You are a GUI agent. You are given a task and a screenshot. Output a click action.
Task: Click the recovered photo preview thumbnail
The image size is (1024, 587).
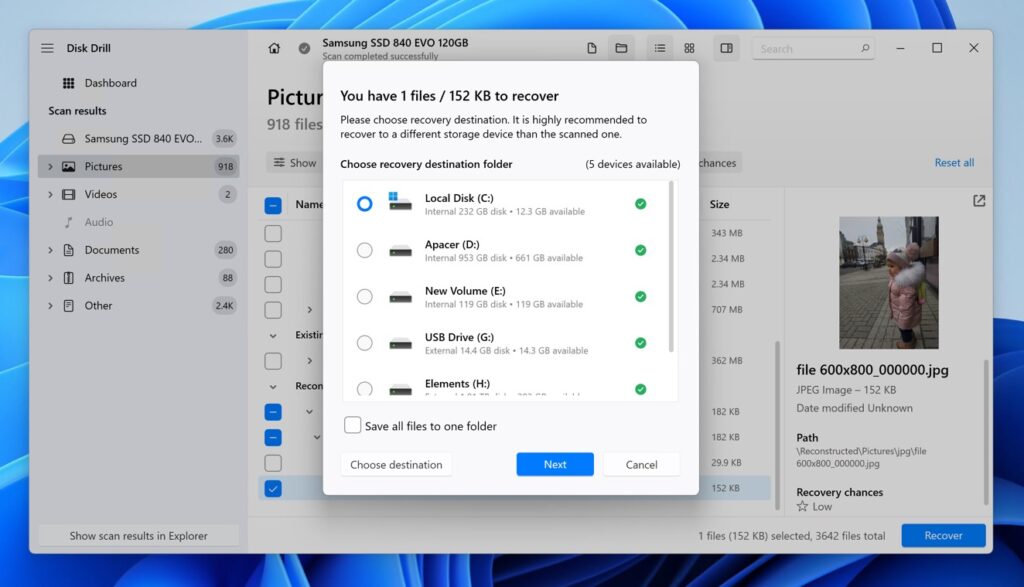click(x=889, y=283)
